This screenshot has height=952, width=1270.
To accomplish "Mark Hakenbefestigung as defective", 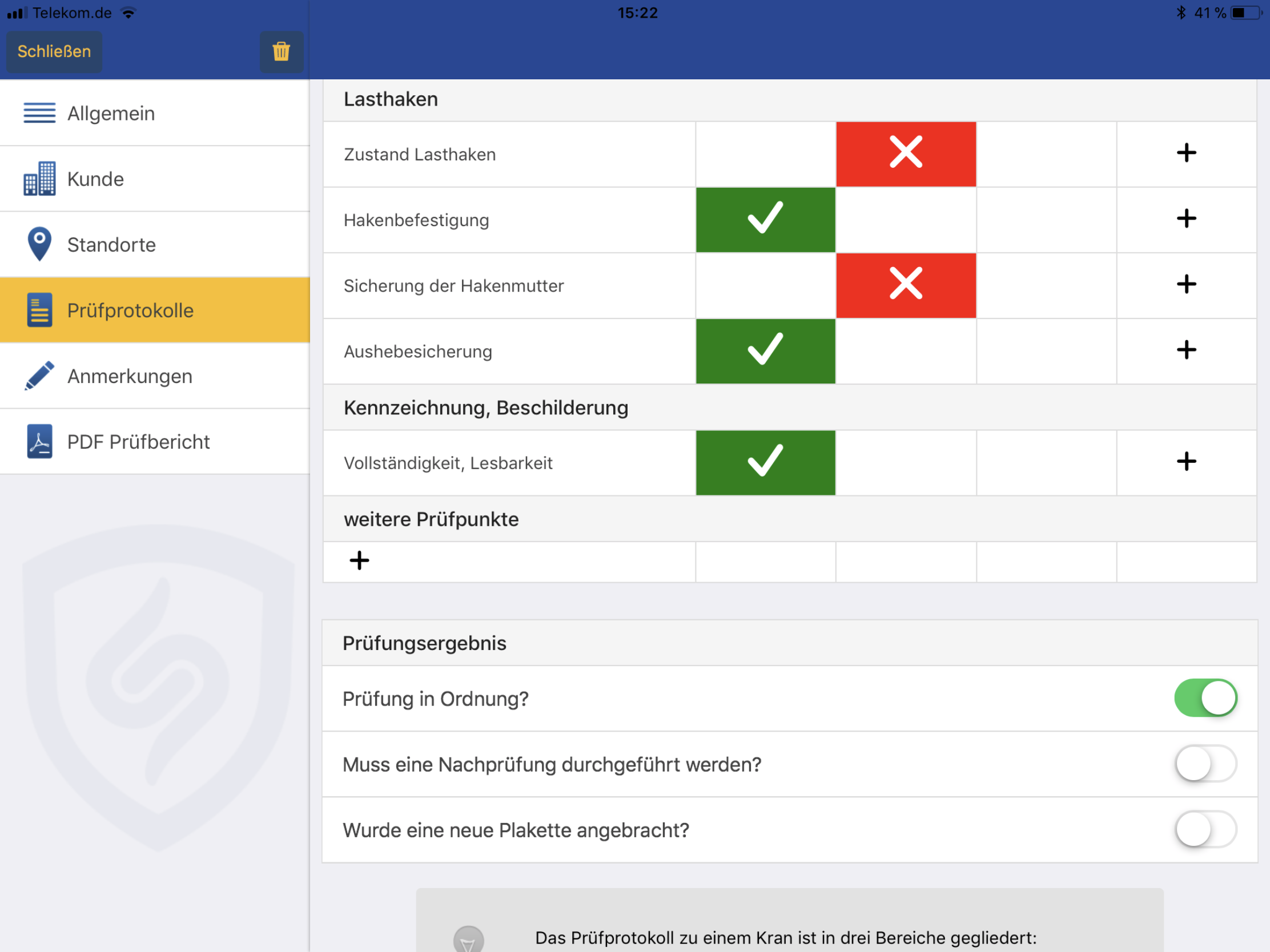I will (906, 220).
